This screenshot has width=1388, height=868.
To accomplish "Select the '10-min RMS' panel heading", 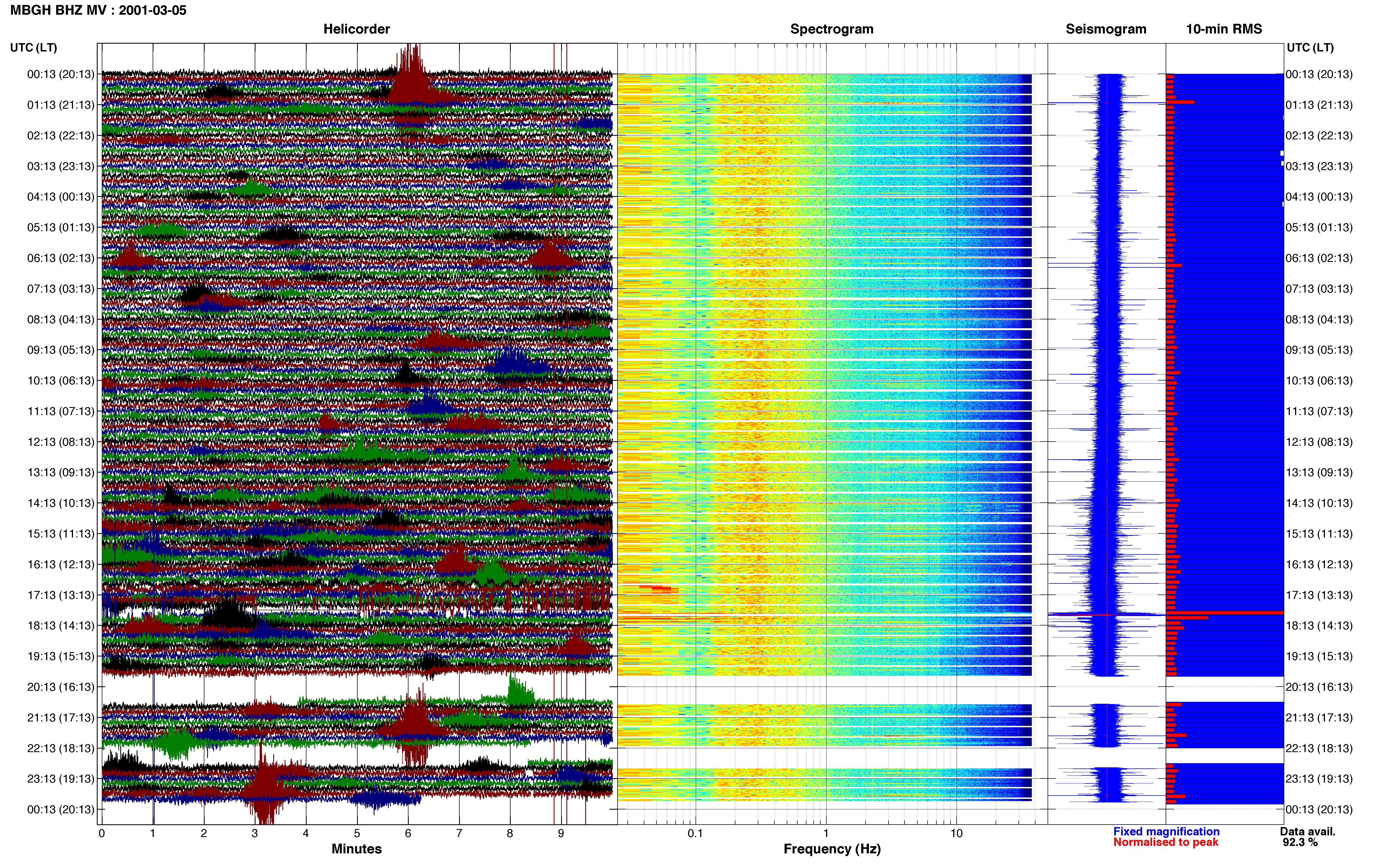I will (1224, 29).
